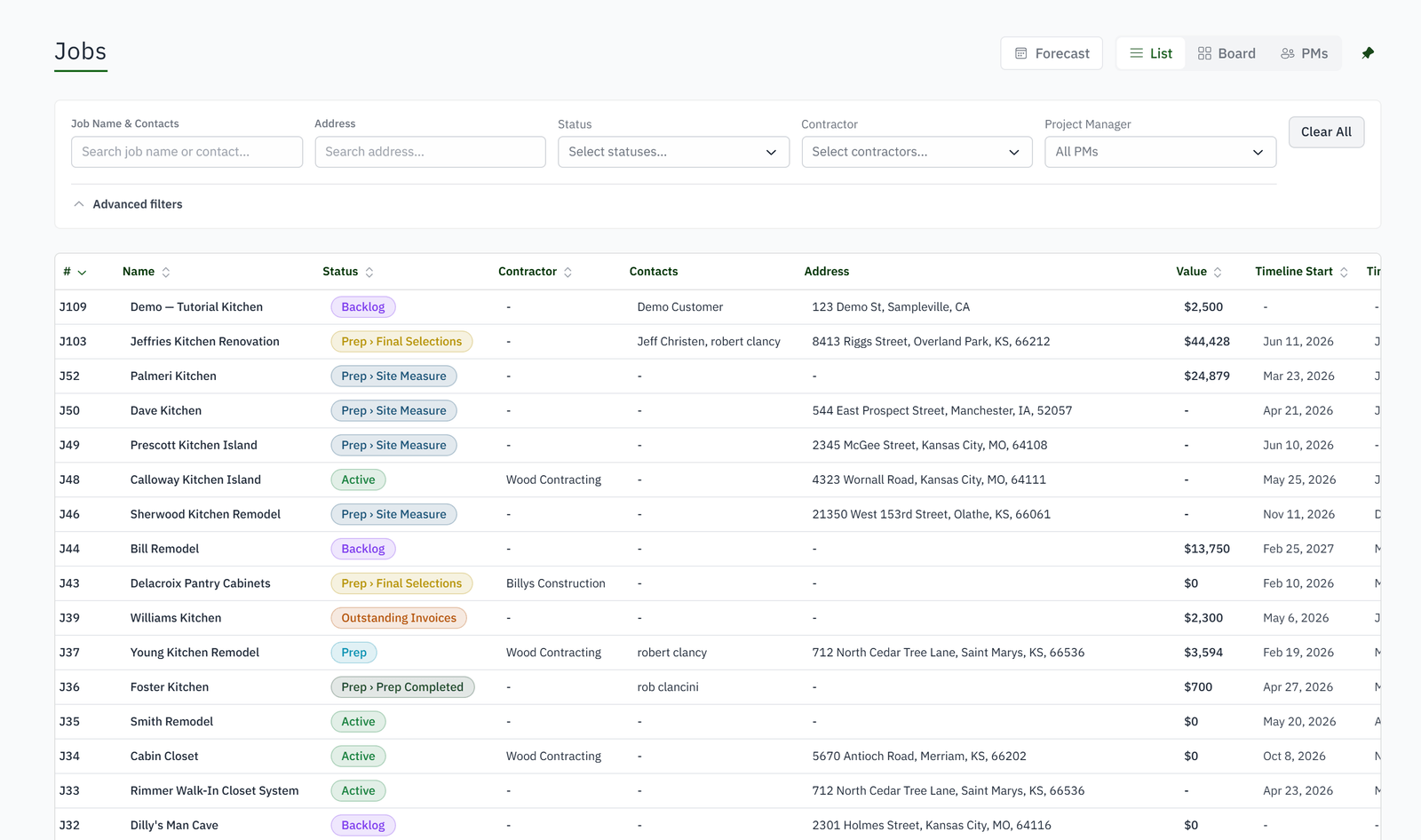Click Final Selections badge on Jeffries row
Screen dimensions: 1421x840
[401, 342]
